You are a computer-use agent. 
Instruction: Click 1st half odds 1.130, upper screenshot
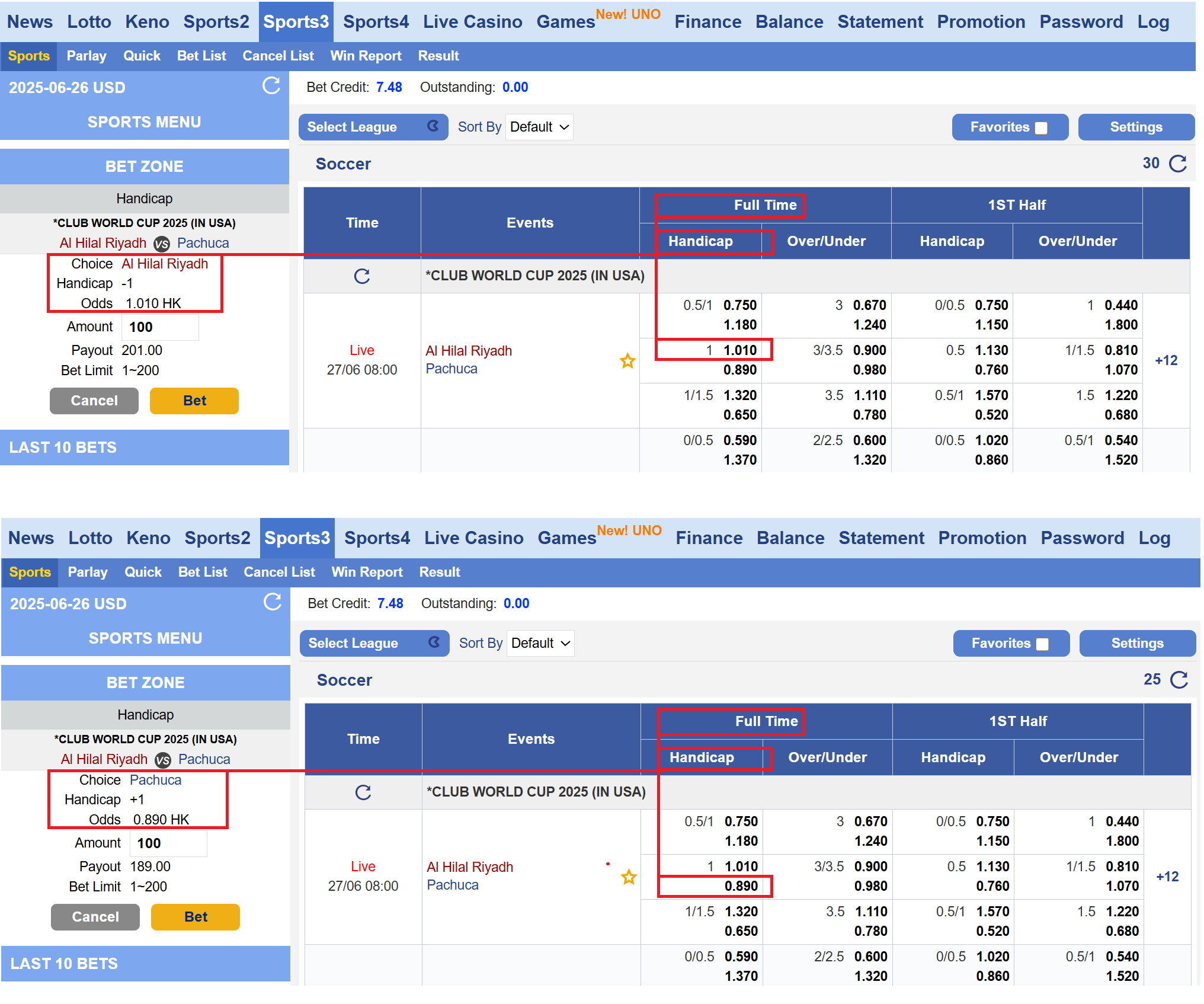[991, 350]
